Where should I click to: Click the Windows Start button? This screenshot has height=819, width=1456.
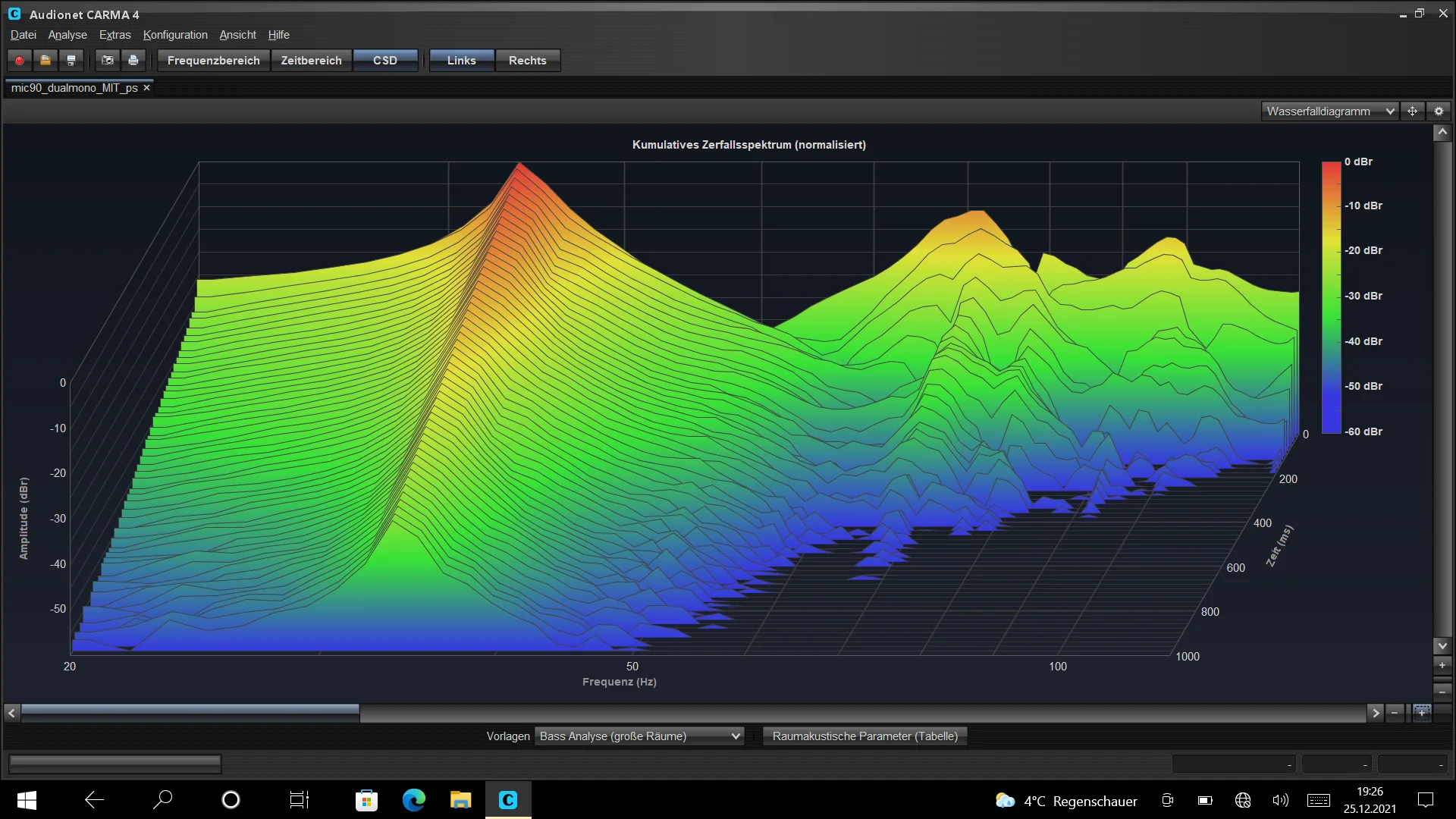pos(27,800)
